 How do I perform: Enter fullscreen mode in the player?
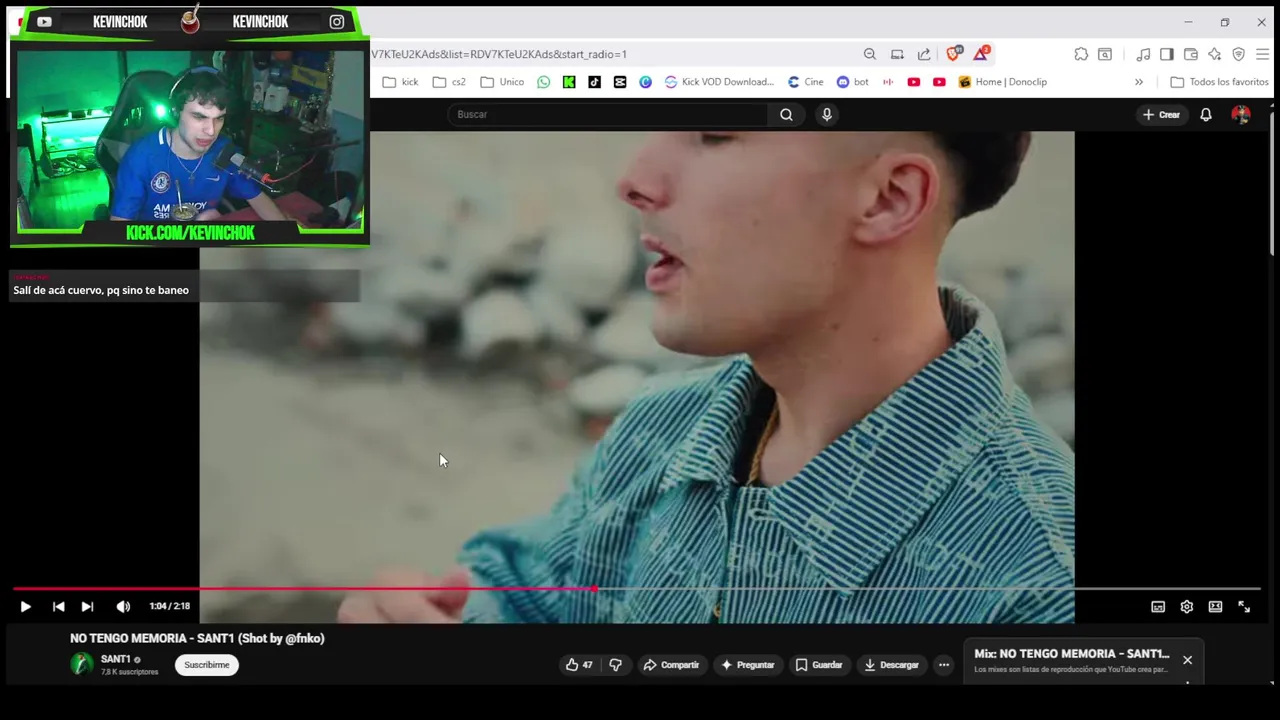[x=1244, y=606]
